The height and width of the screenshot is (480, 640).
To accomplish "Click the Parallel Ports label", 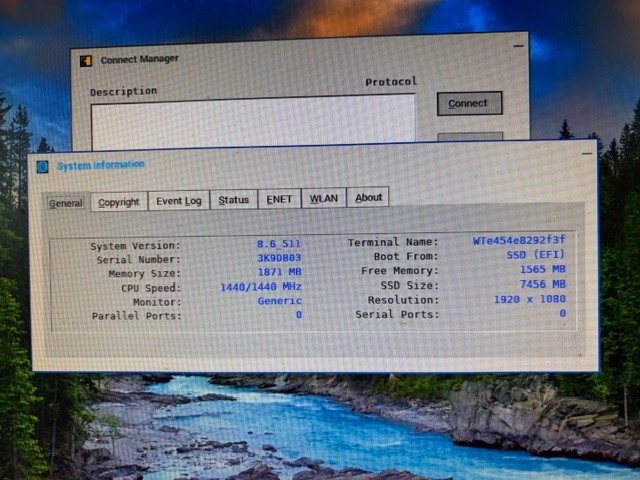I will (136, 316).
